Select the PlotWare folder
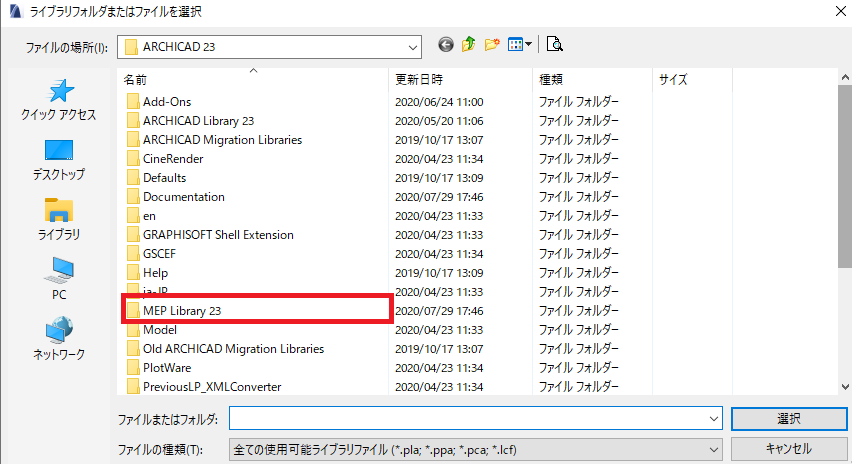The image size is (852, 464). pos(167,368)
